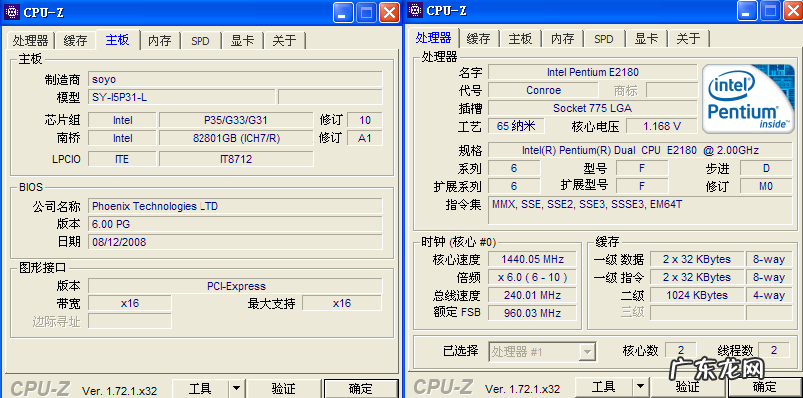This screenshot has height=398, width=803.
Task: Select 处理器 tab in right window
Action: tap(434, 37)
